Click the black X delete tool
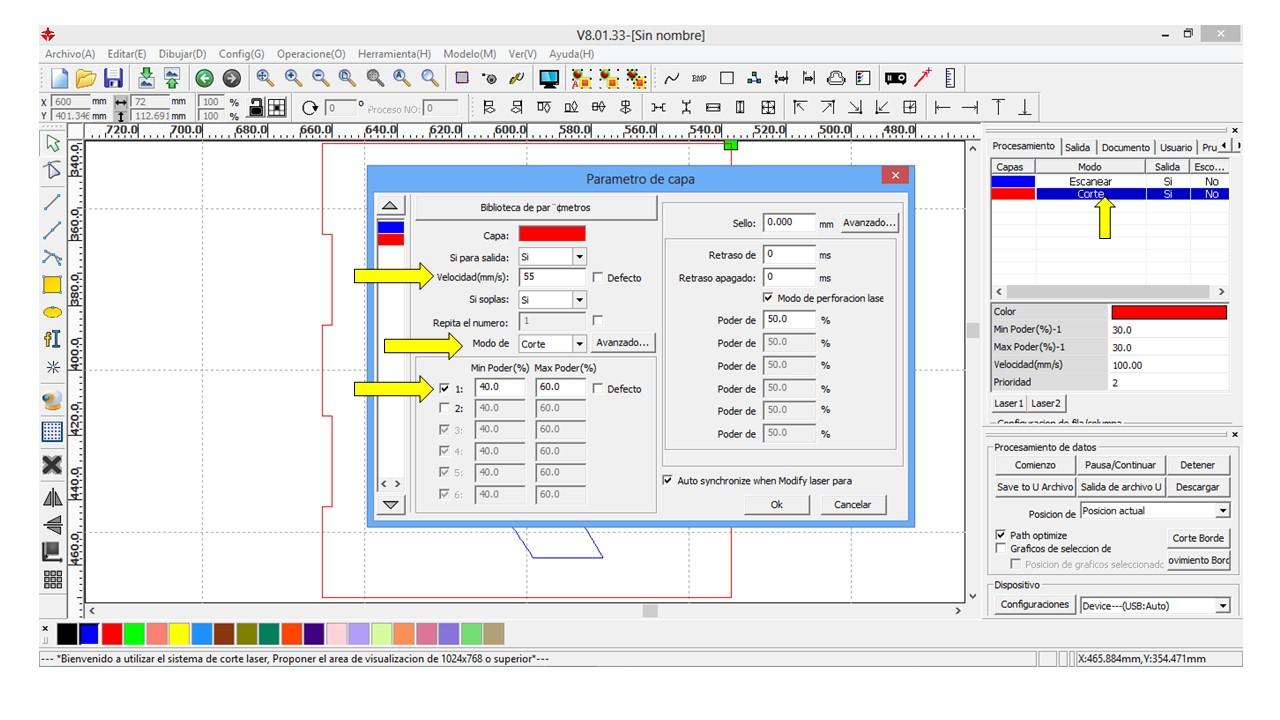Image resolution: width=1280 pixels, height=720 pixels. point(54,464)
